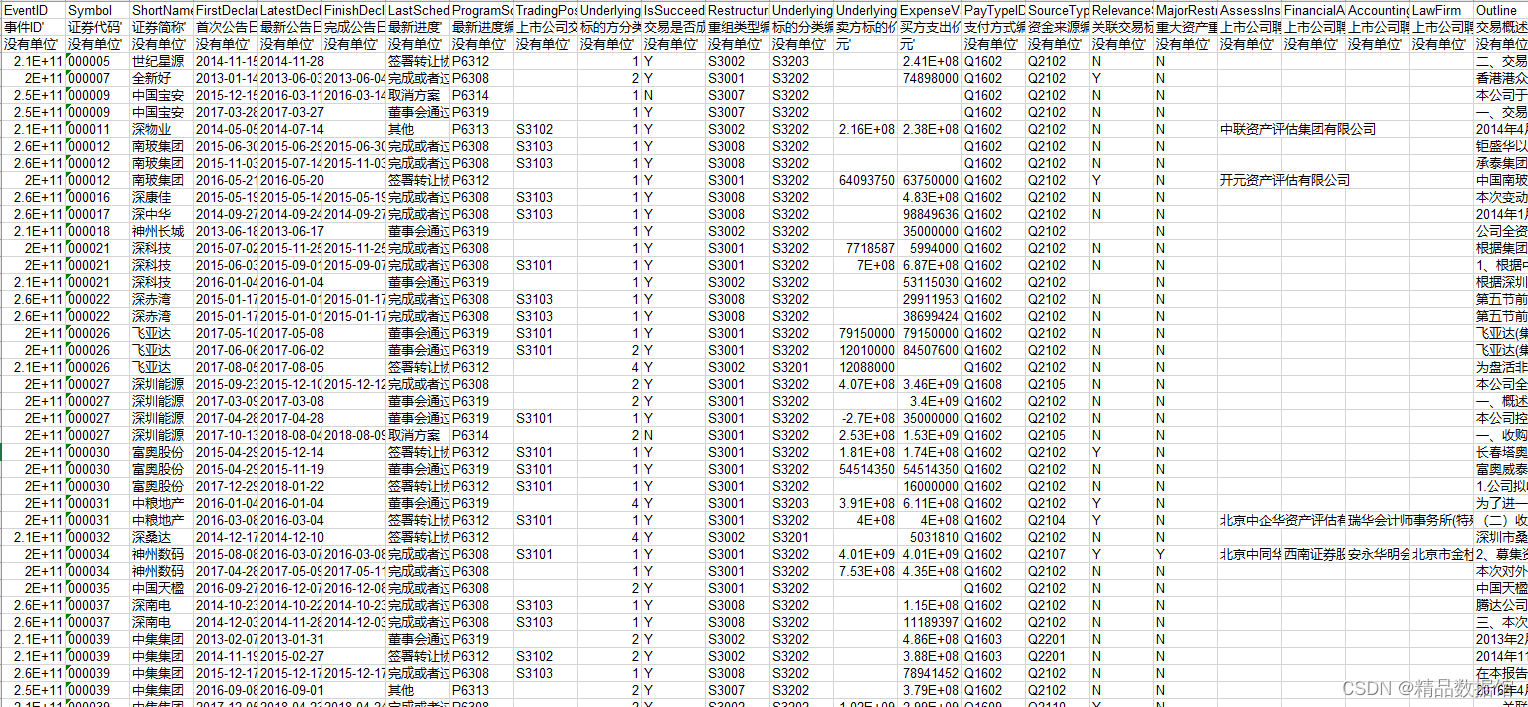The image size is (1528, 707).
Task: Select the Q2104 source type cell
Action: click(x=1057, y=520)
